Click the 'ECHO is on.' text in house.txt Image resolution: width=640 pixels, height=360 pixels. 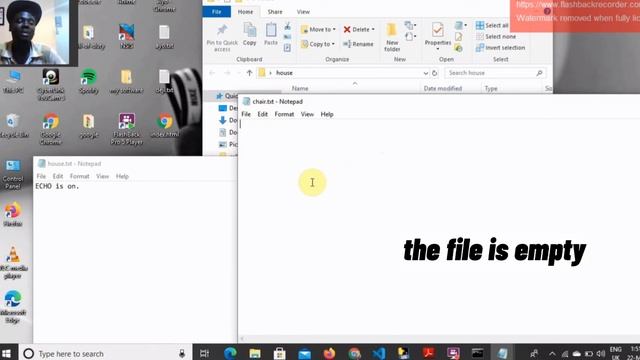pyautogui.click(x=57, y=186)
